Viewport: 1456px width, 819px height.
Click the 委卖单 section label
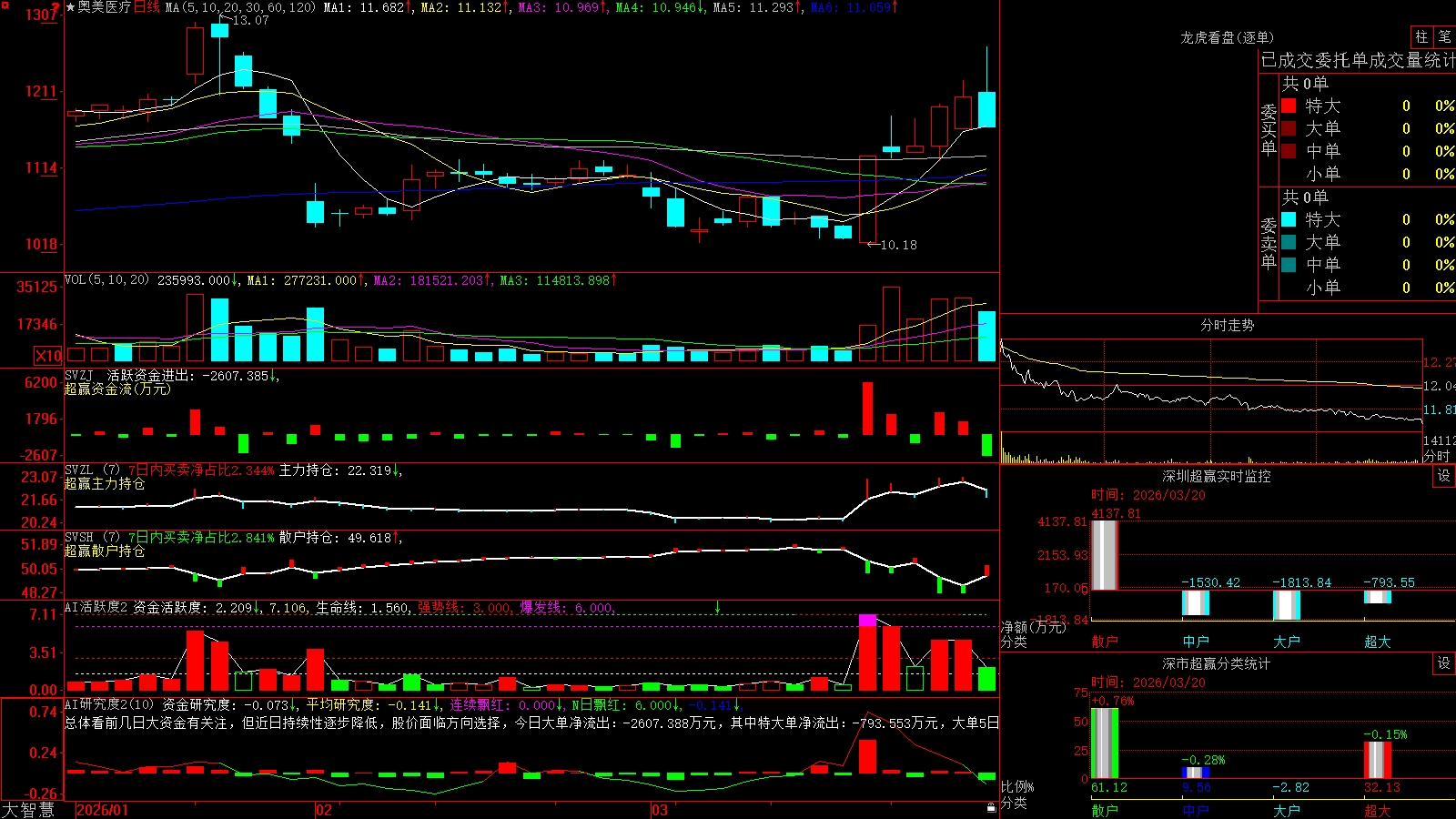click(1269, 243)
